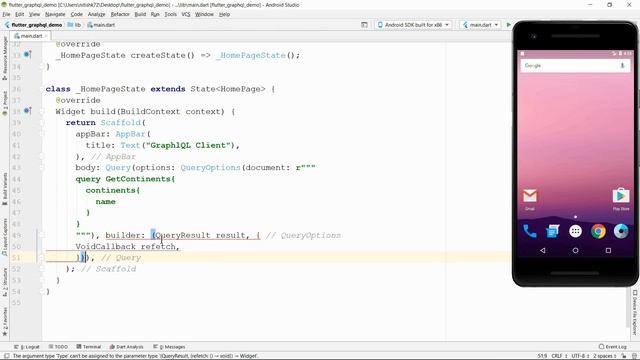Image resolution: width=640 pixels, height=360 pixels.
Task: Collapse the fold marker at line 43 body
Action: [42, 168]
